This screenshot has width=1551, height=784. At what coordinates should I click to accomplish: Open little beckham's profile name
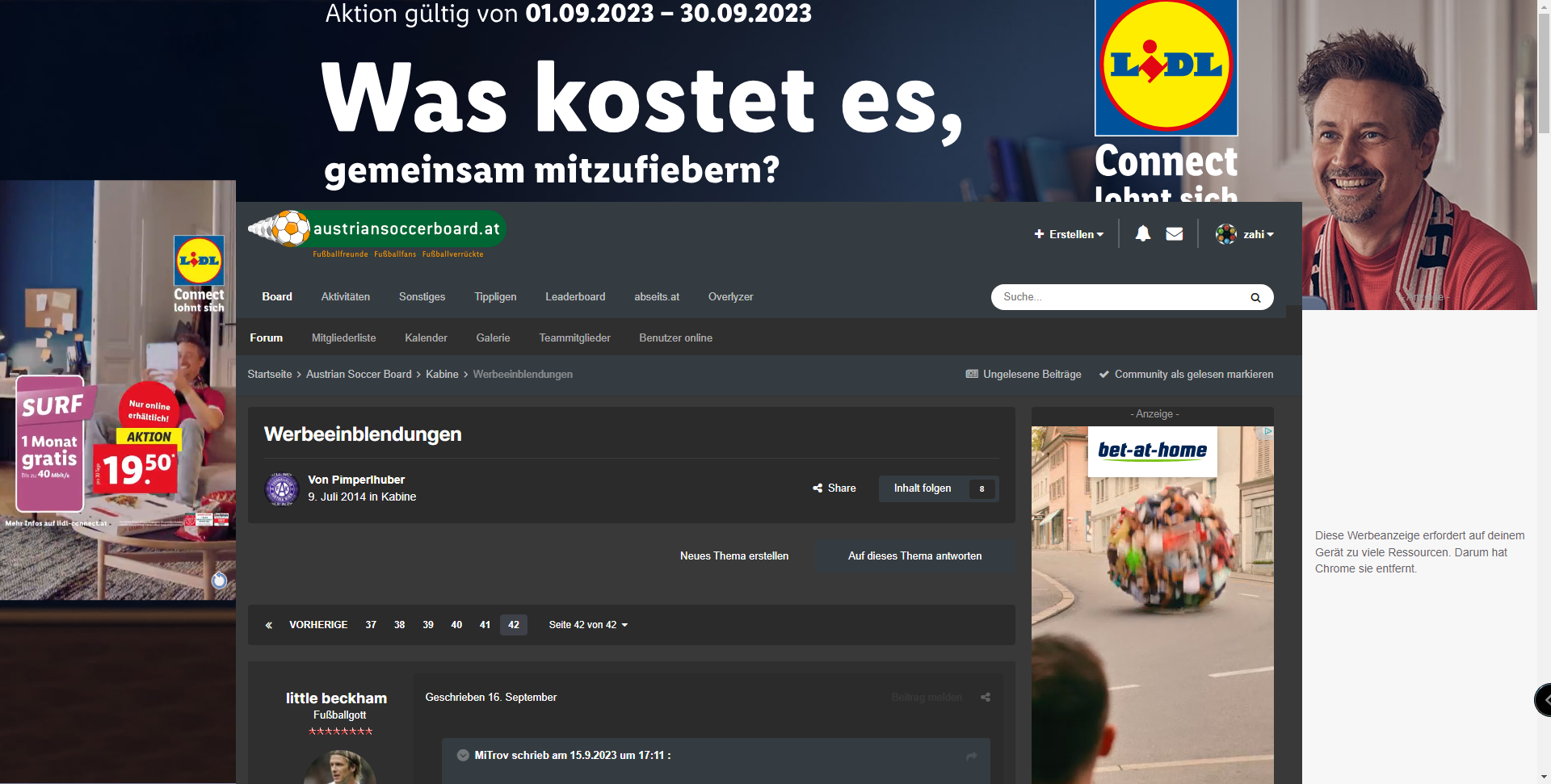pos(336,698)
